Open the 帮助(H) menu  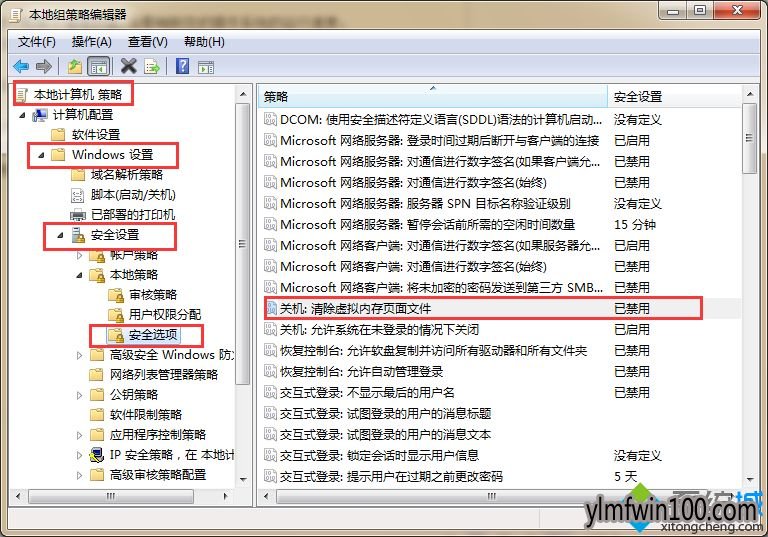204,42
